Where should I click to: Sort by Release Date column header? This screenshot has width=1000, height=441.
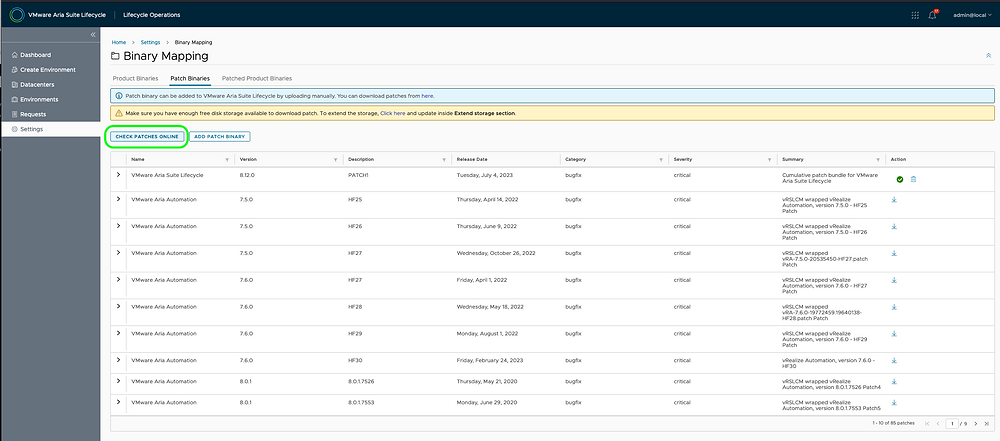click(x=472, y=160)
